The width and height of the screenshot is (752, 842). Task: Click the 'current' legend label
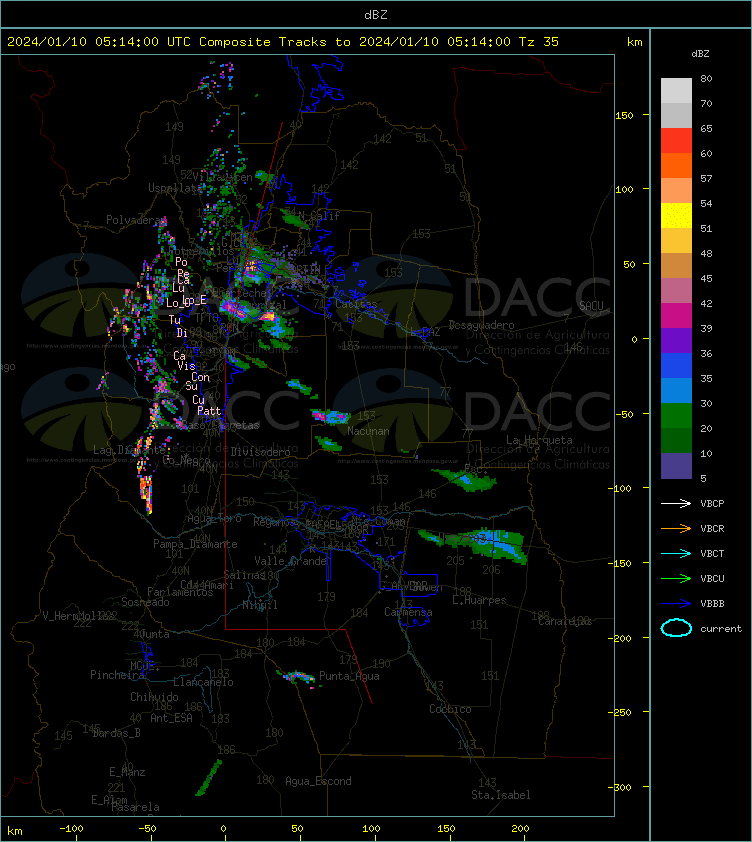721,628
